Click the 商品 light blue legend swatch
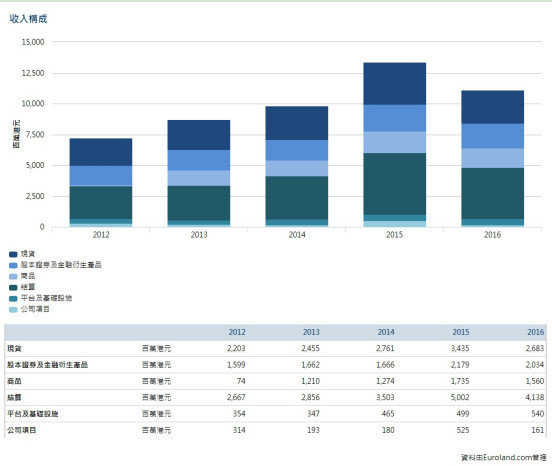Image resolution: width=552 pixels, height=466 pixels. tap(13, 276)
